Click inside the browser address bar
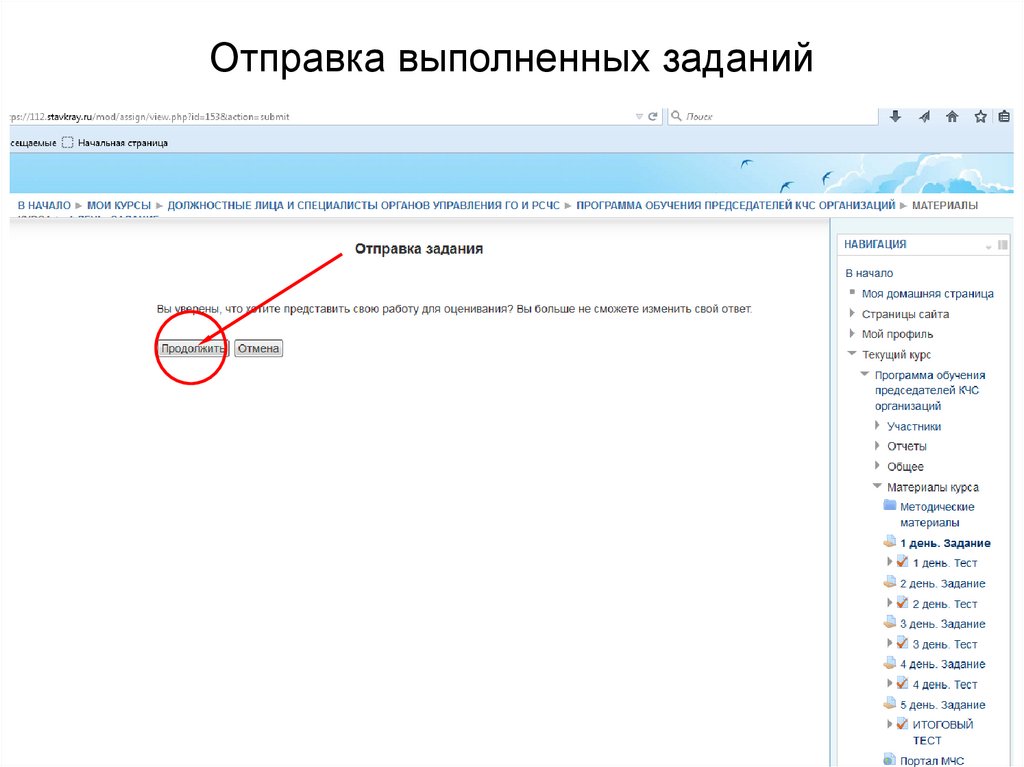This screenshot has width=1024, height=767. pyautogui.click(x=300, y=116)
